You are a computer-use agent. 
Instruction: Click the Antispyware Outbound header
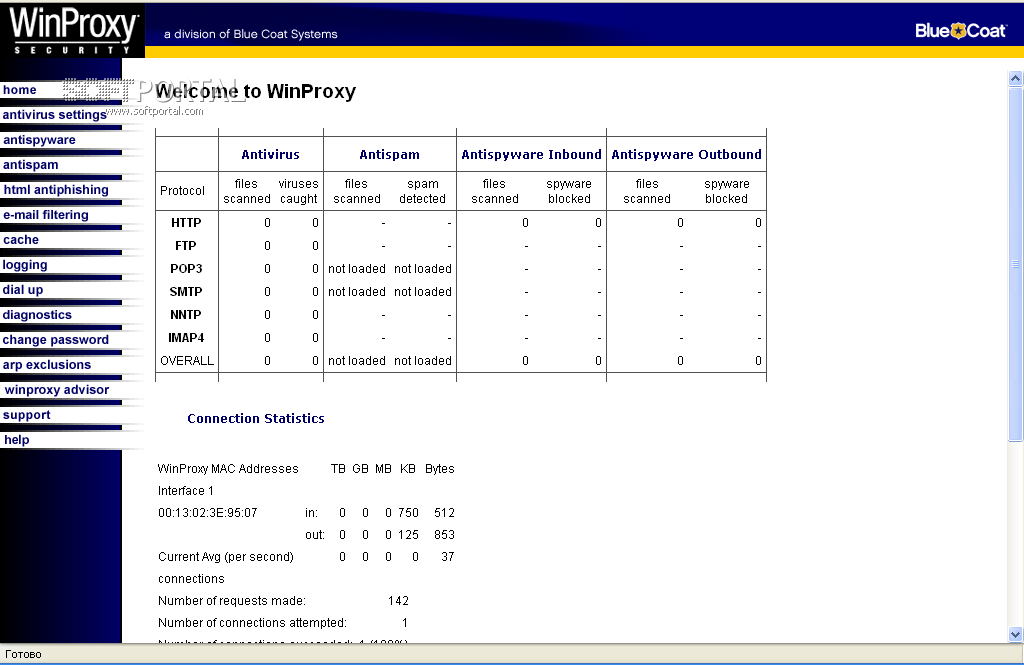[x=686, y=155]
